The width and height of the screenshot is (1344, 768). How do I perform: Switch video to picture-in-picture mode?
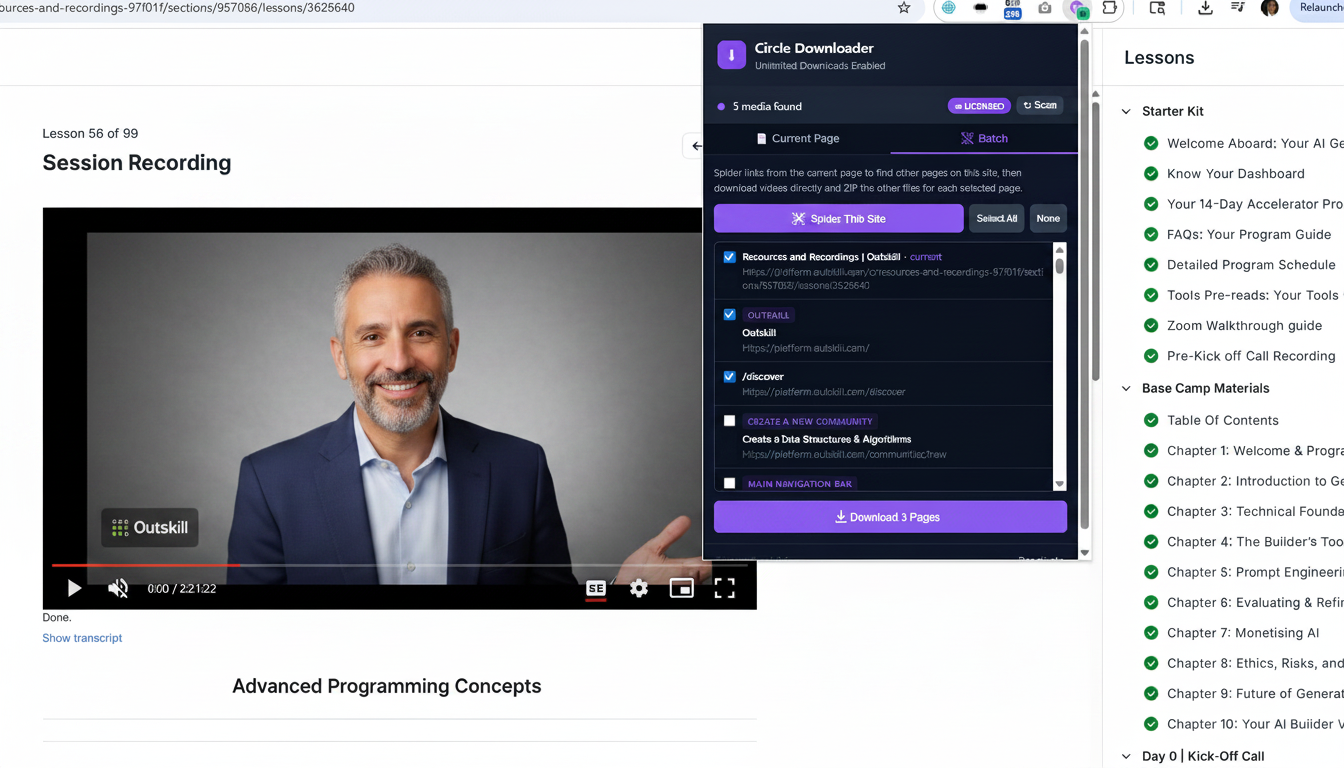[682, 588]
